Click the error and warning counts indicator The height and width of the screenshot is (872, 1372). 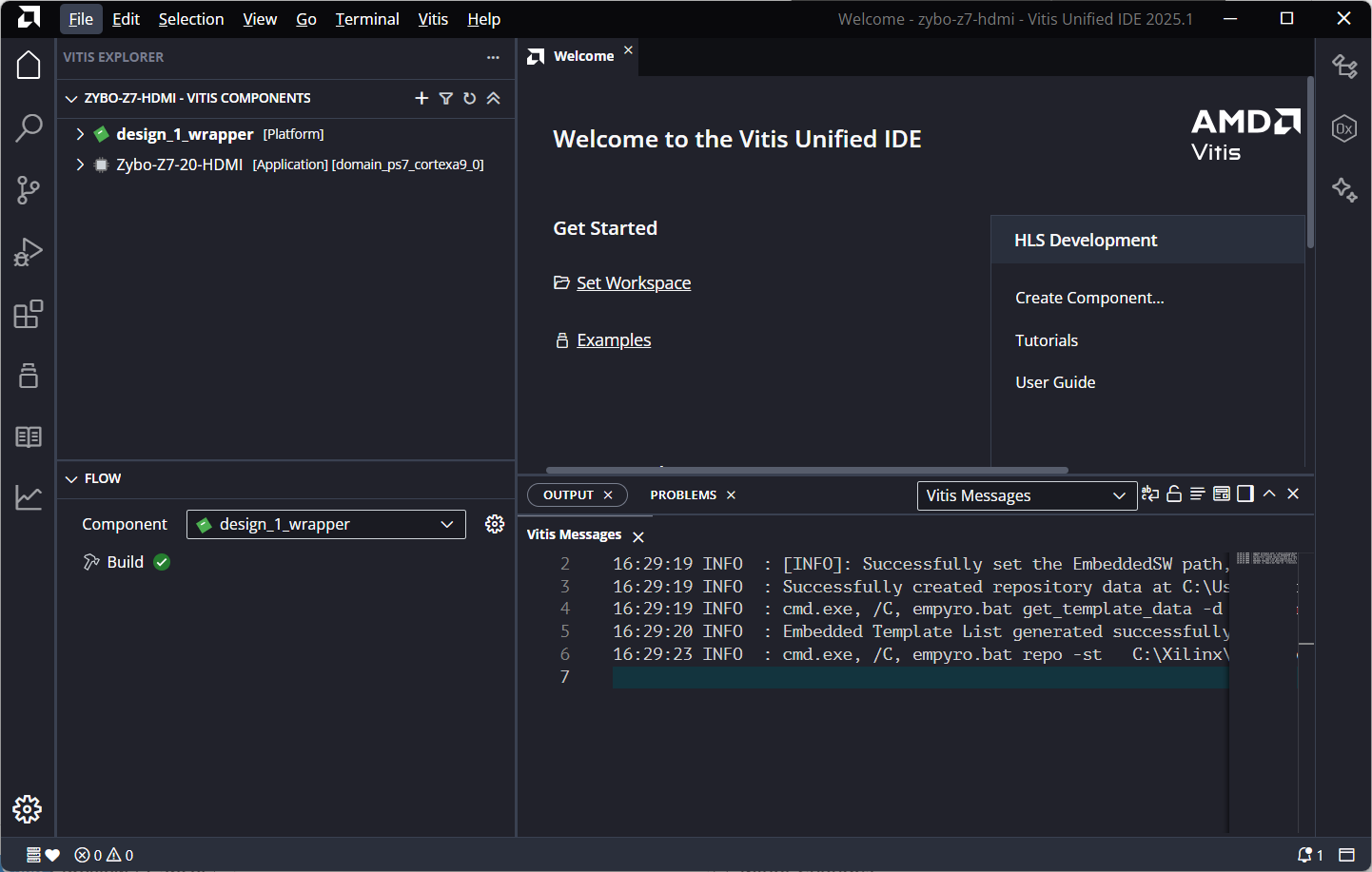(x=104, y=855)
